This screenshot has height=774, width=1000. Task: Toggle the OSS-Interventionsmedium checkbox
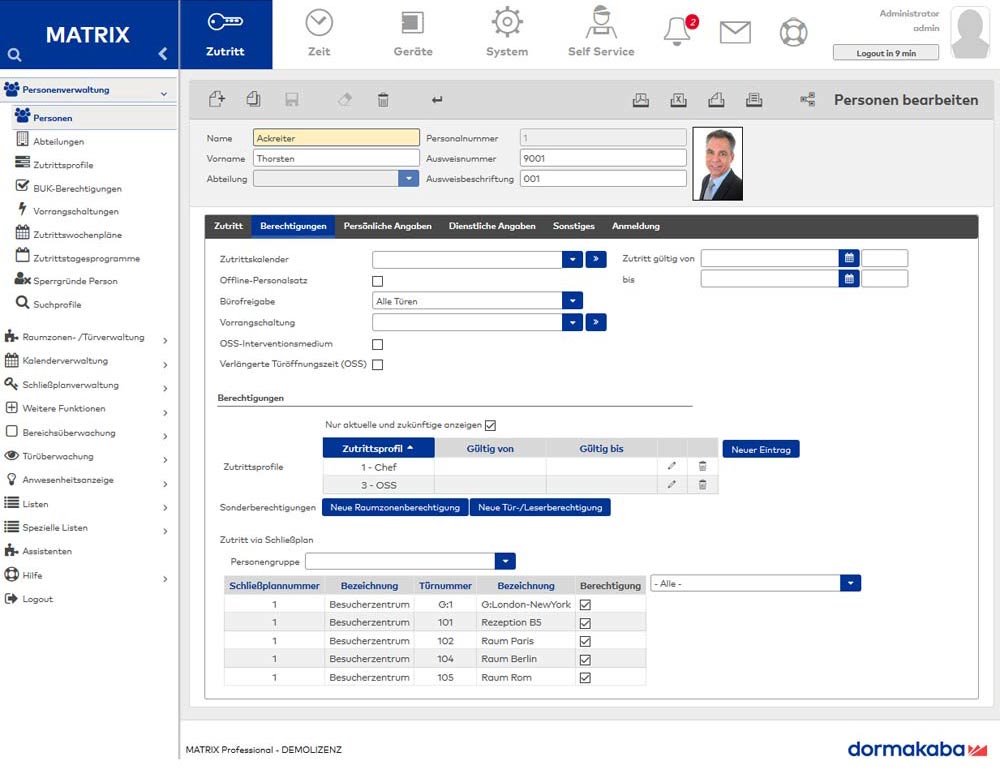(x=377, y=345)
